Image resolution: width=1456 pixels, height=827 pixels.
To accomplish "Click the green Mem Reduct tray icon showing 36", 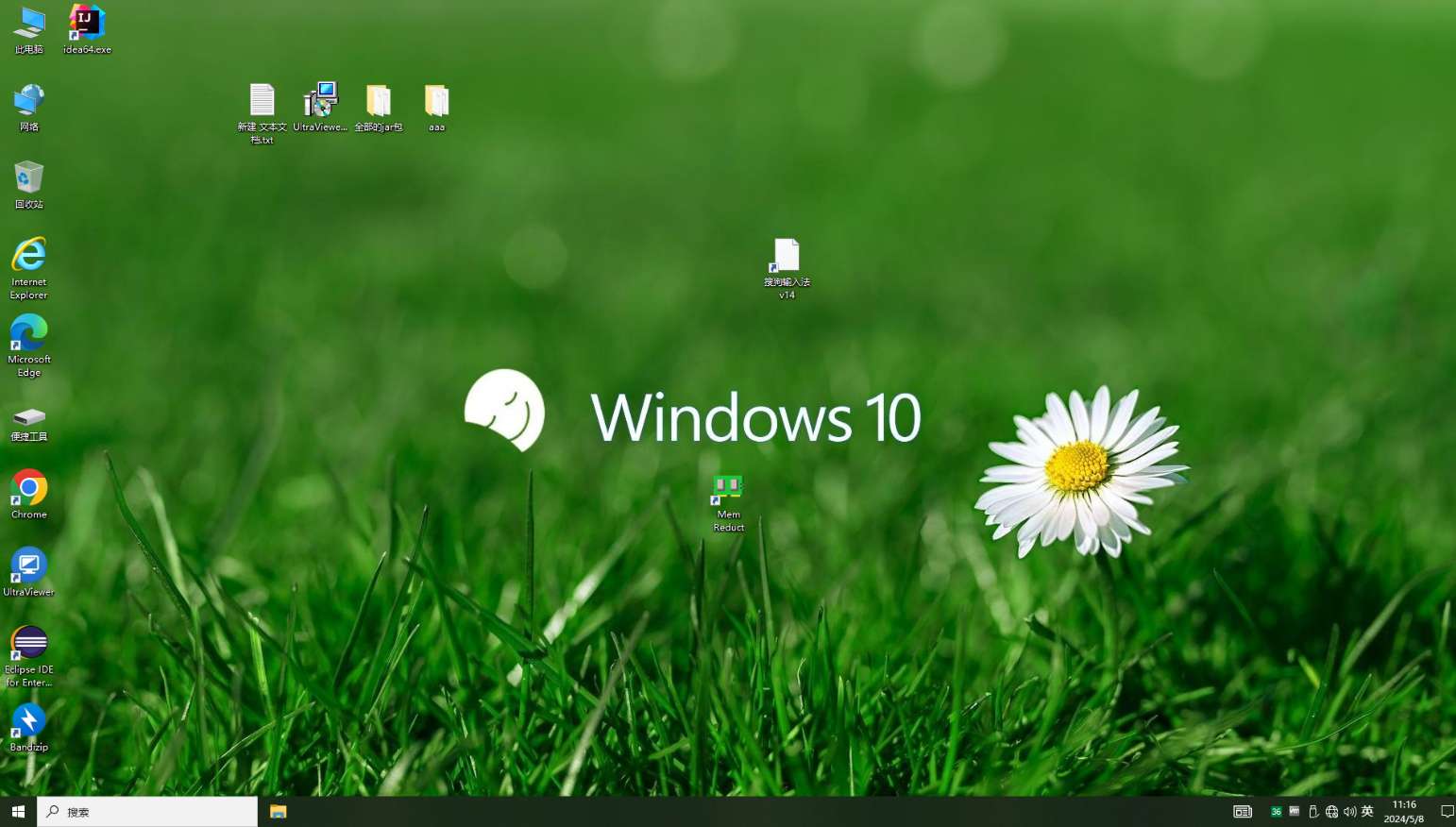I will (x=1276, y=812).
